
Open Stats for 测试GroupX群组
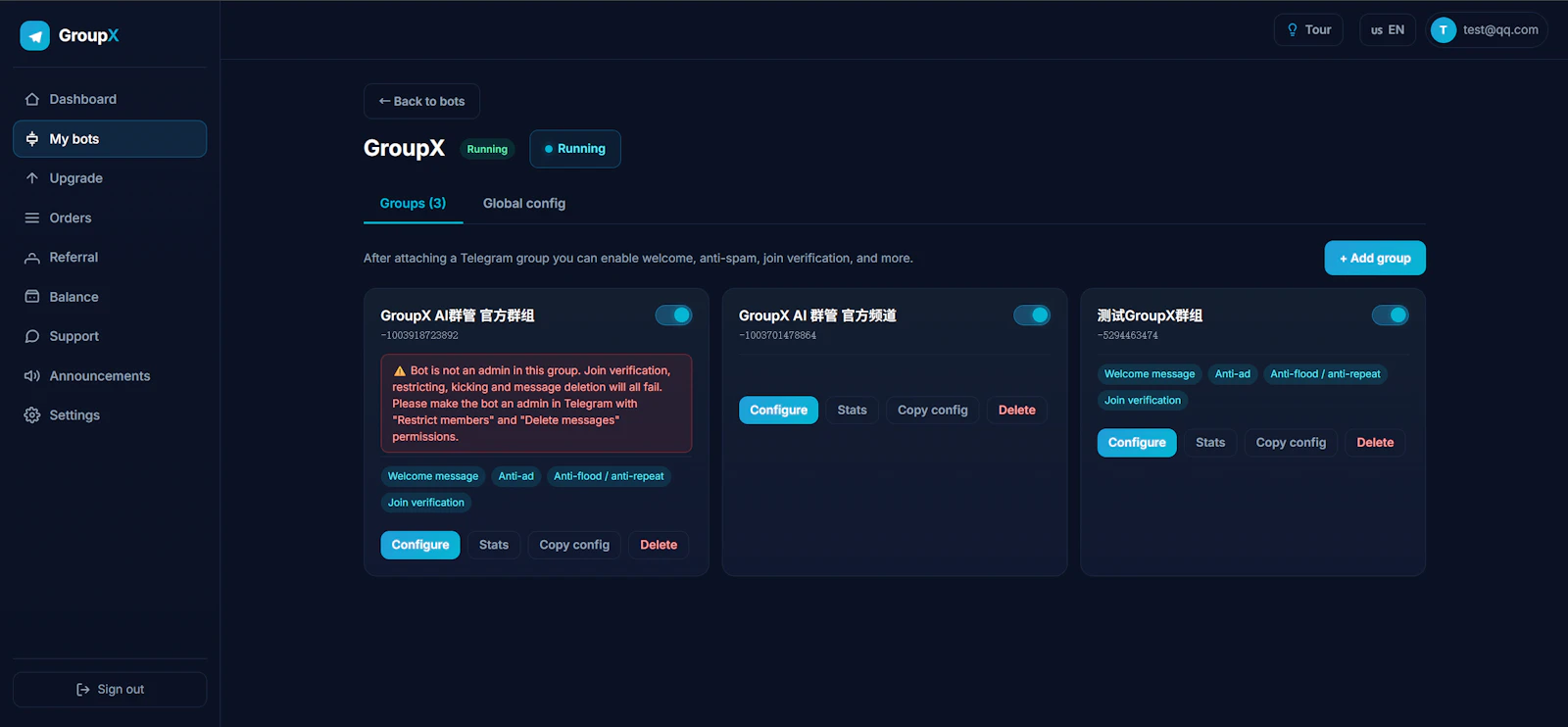(x=1210, y=443)
